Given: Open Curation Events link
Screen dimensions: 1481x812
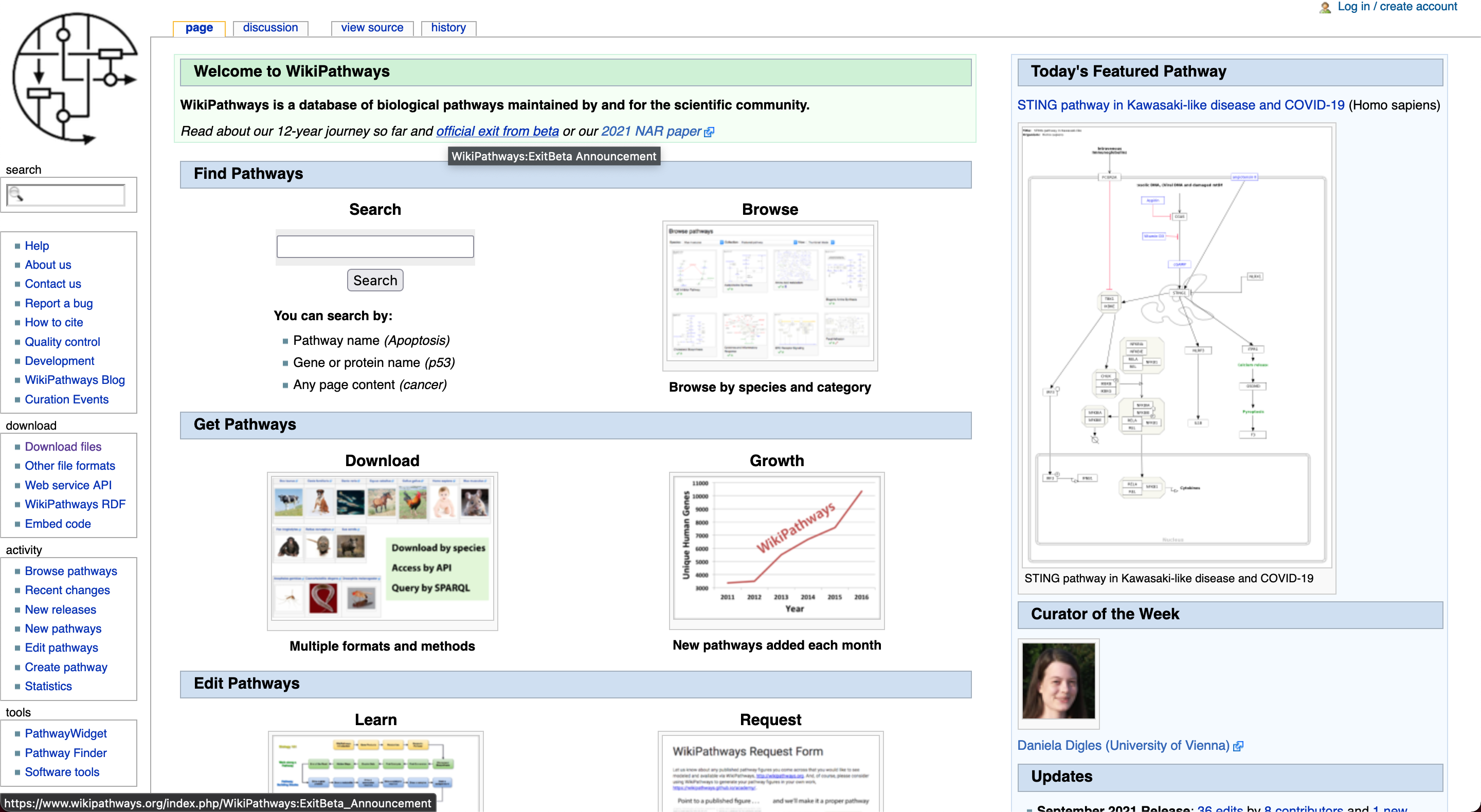Looking at the screenshot, I should (67, 399).
